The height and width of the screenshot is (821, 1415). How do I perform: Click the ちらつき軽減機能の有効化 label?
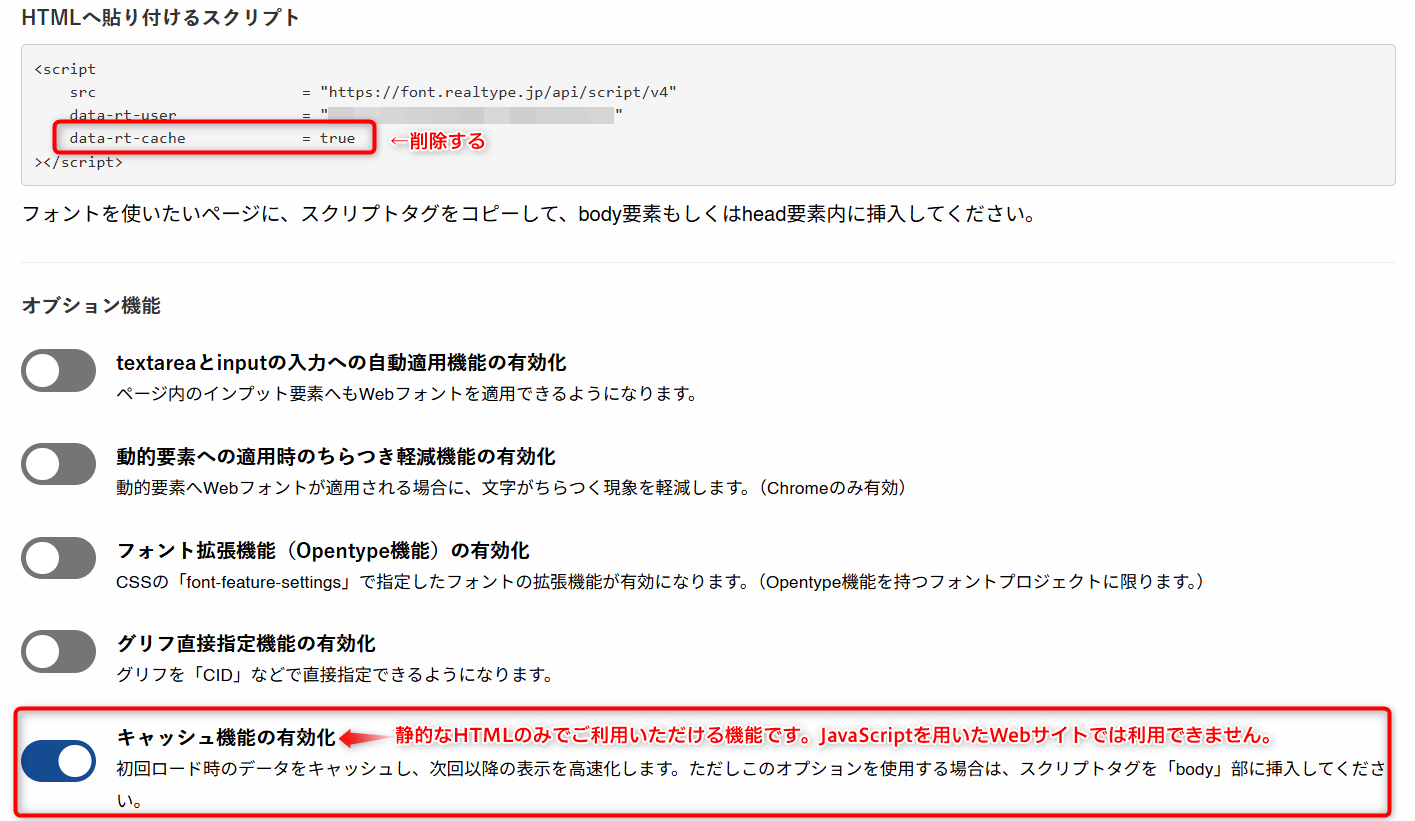[335, 456]
